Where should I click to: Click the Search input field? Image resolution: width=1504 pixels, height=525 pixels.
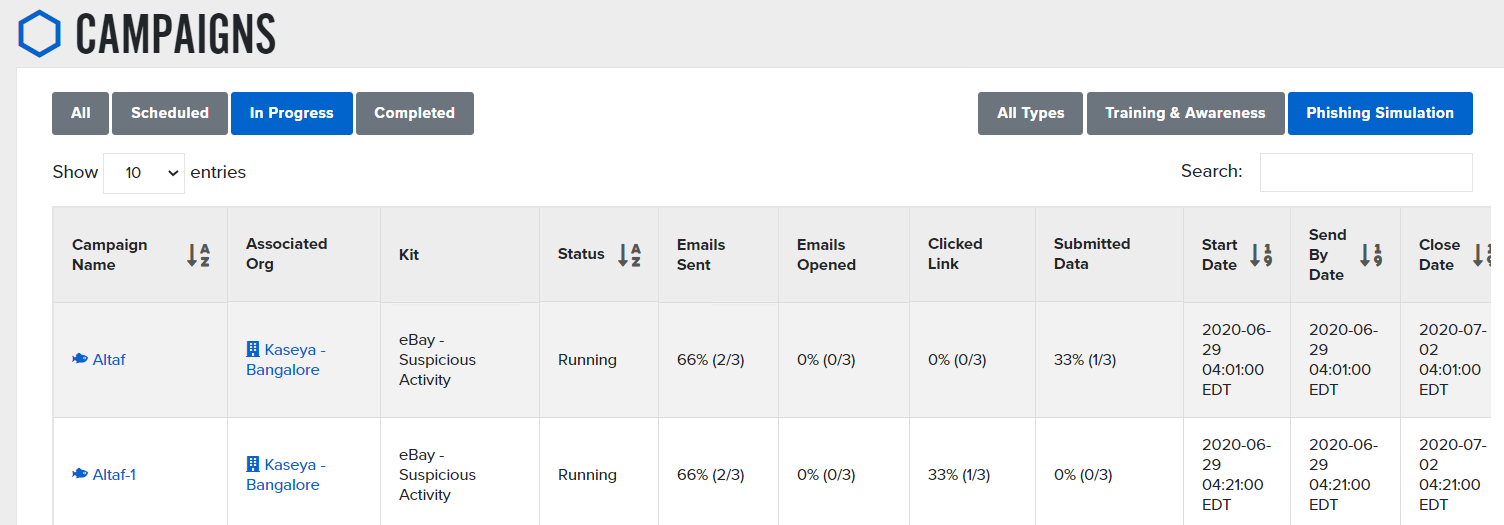tap(1366, 172)
